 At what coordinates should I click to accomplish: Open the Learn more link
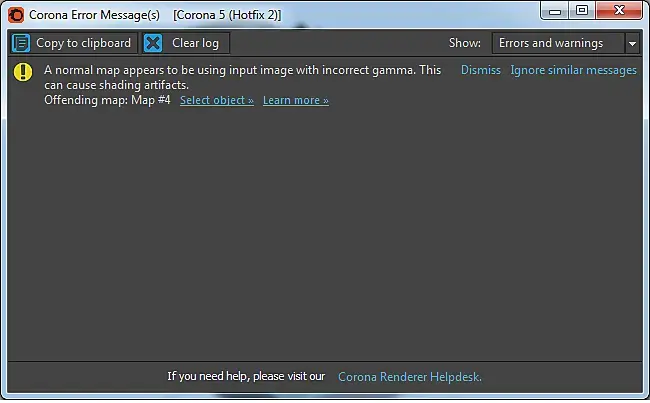[296, 100]
